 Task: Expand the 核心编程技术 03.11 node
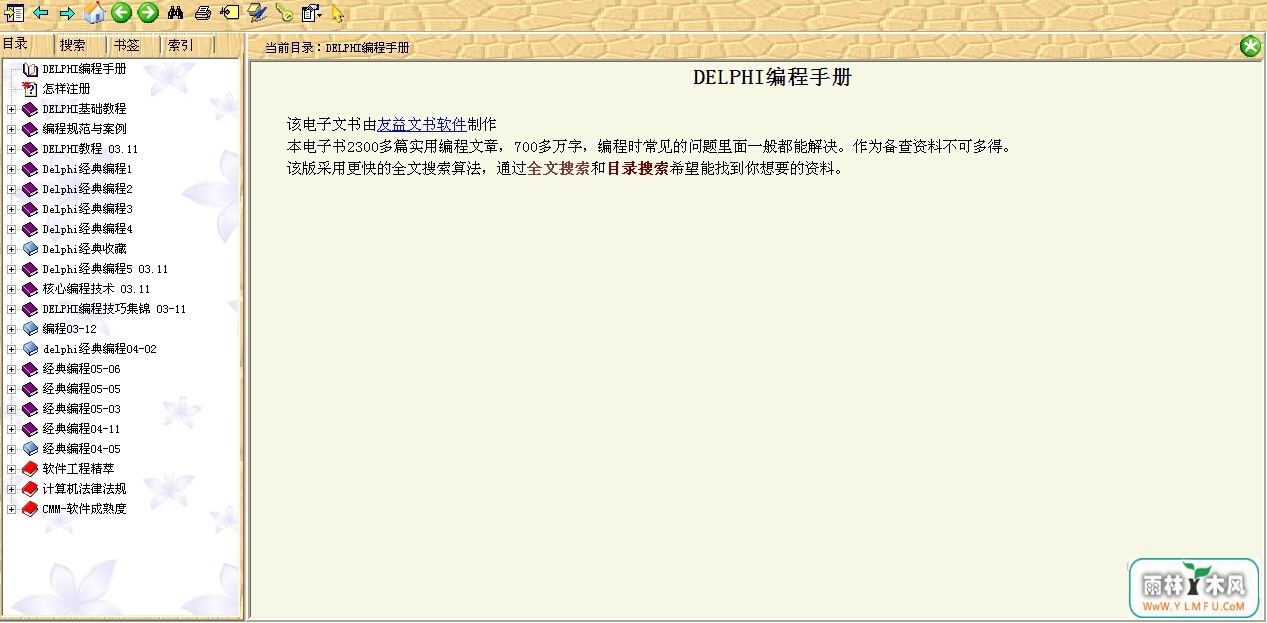pos(12,289)
